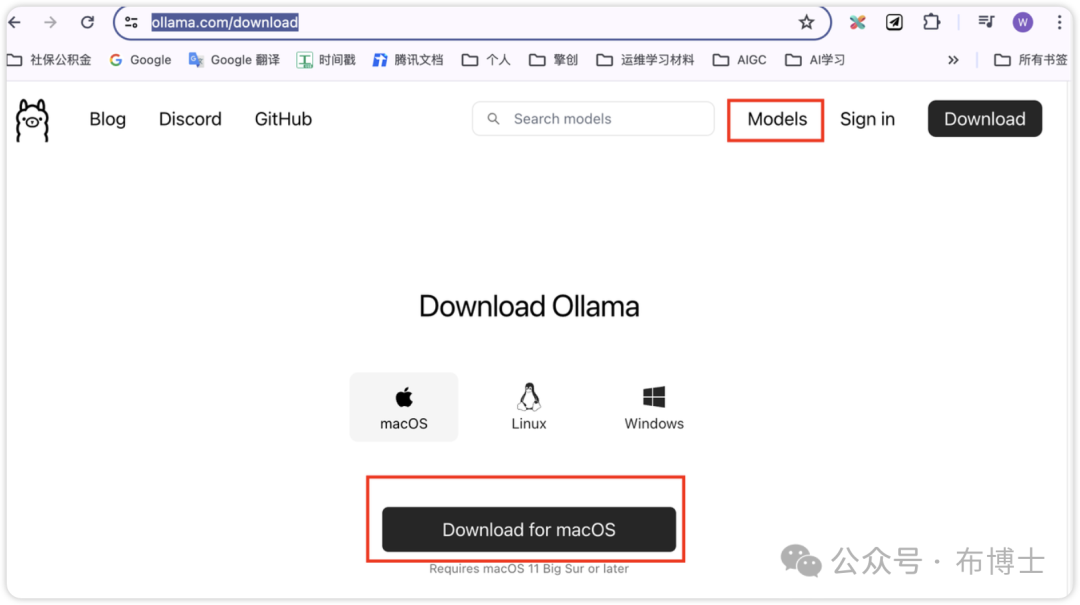Screen dimensions: 1080x605
Task: Open the GitHub link
Action: [283, 119]
